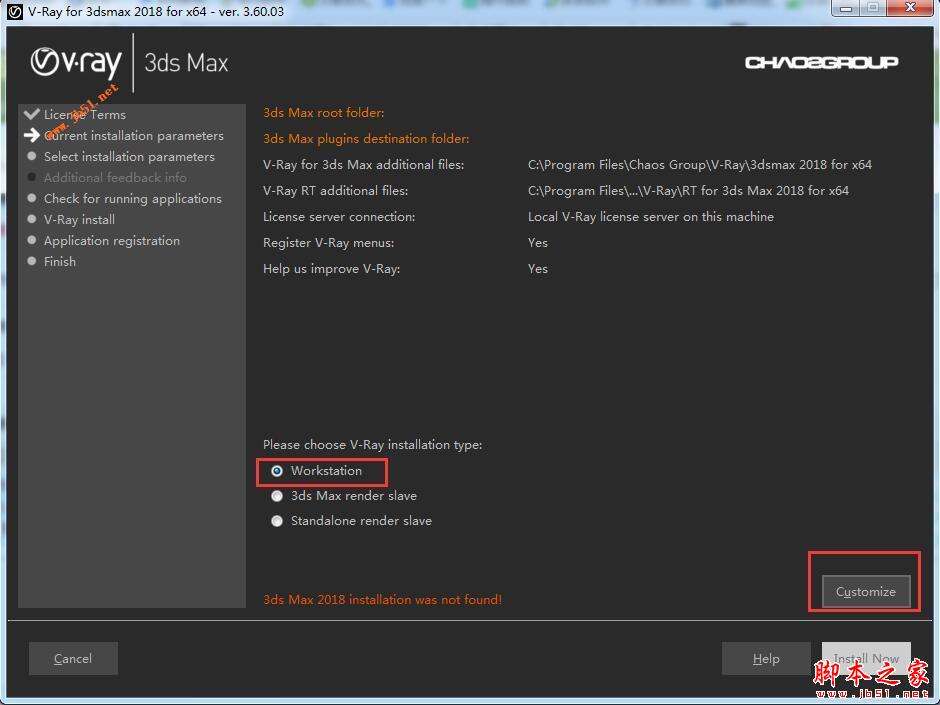
Task: Select the License Terms step
Action: (85, 115)
